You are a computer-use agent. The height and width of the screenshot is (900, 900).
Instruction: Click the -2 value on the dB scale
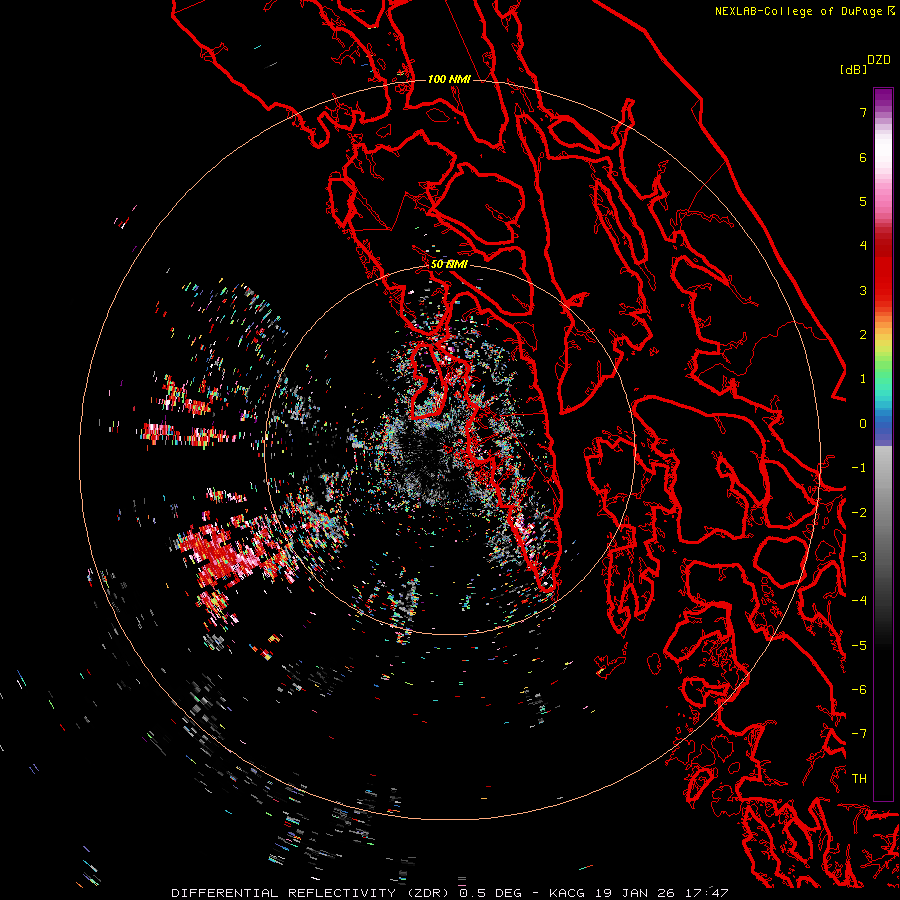click(x=859, y=513)
